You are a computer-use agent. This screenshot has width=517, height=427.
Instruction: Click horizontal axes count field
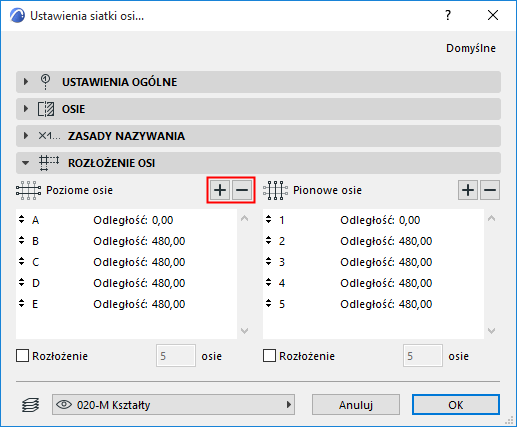point(176,356)
